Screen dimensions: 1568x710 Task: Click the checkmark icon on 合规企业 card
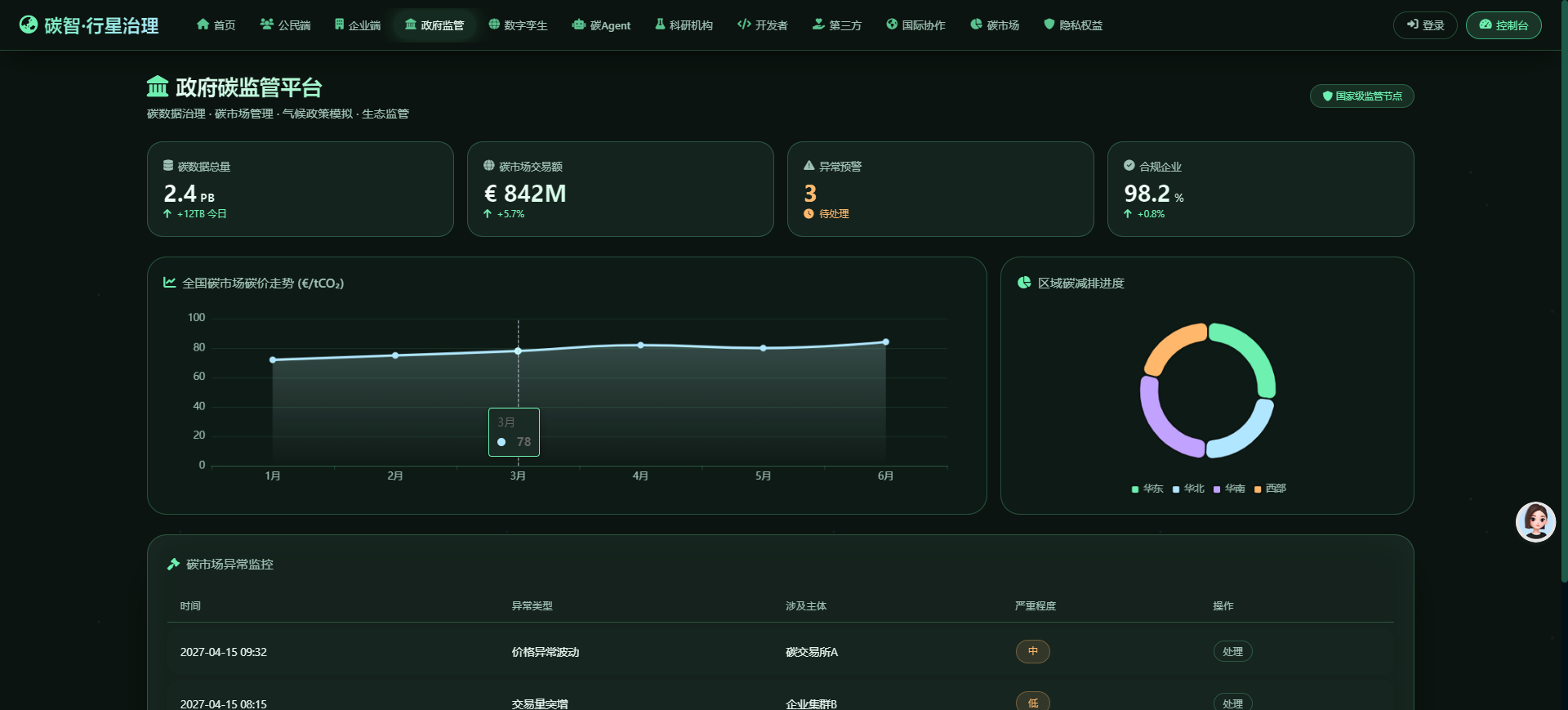point(1129,165)
